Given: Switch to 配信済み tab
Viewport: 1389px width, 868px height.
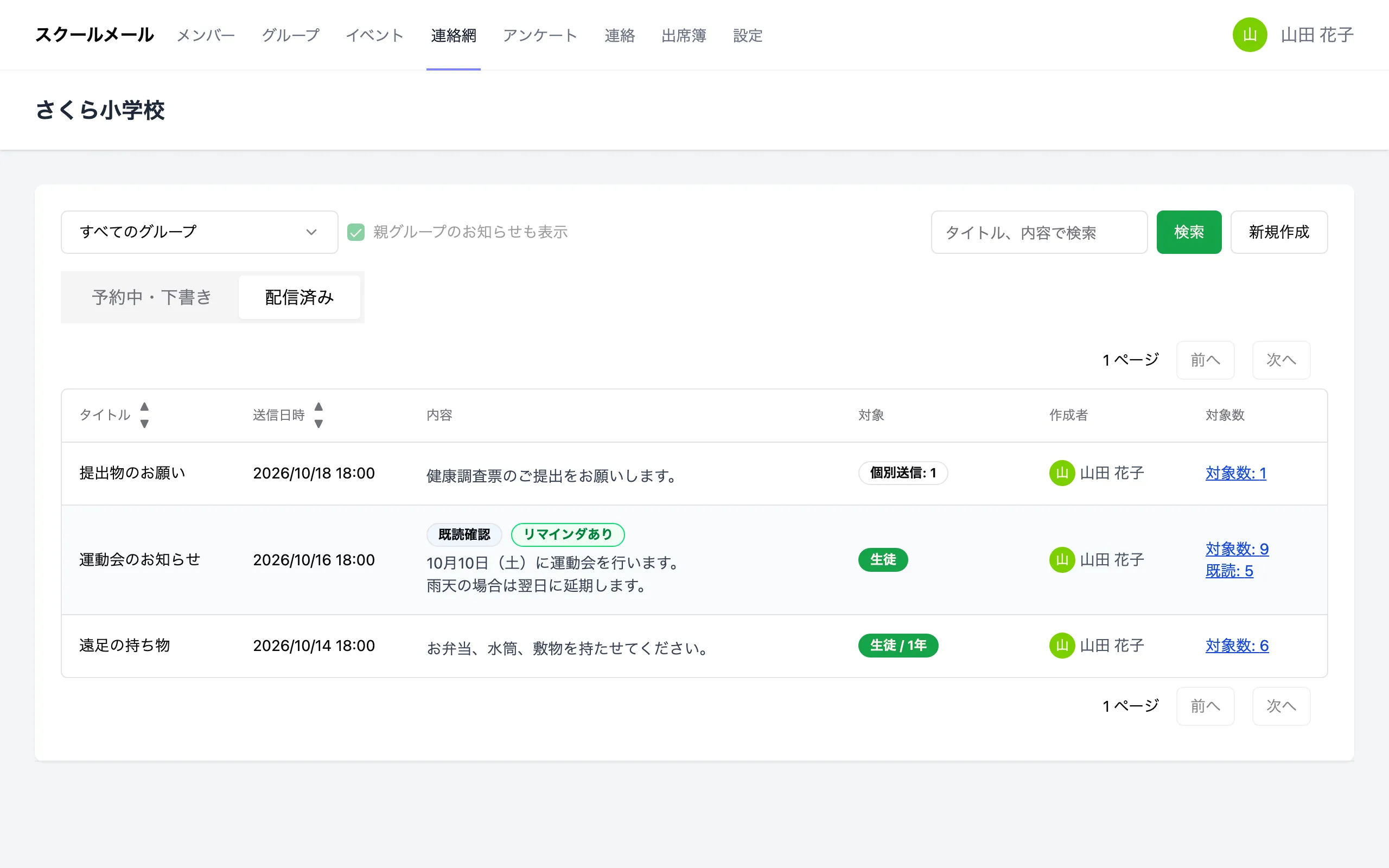Looking at the screenshot, I should 300,297.
